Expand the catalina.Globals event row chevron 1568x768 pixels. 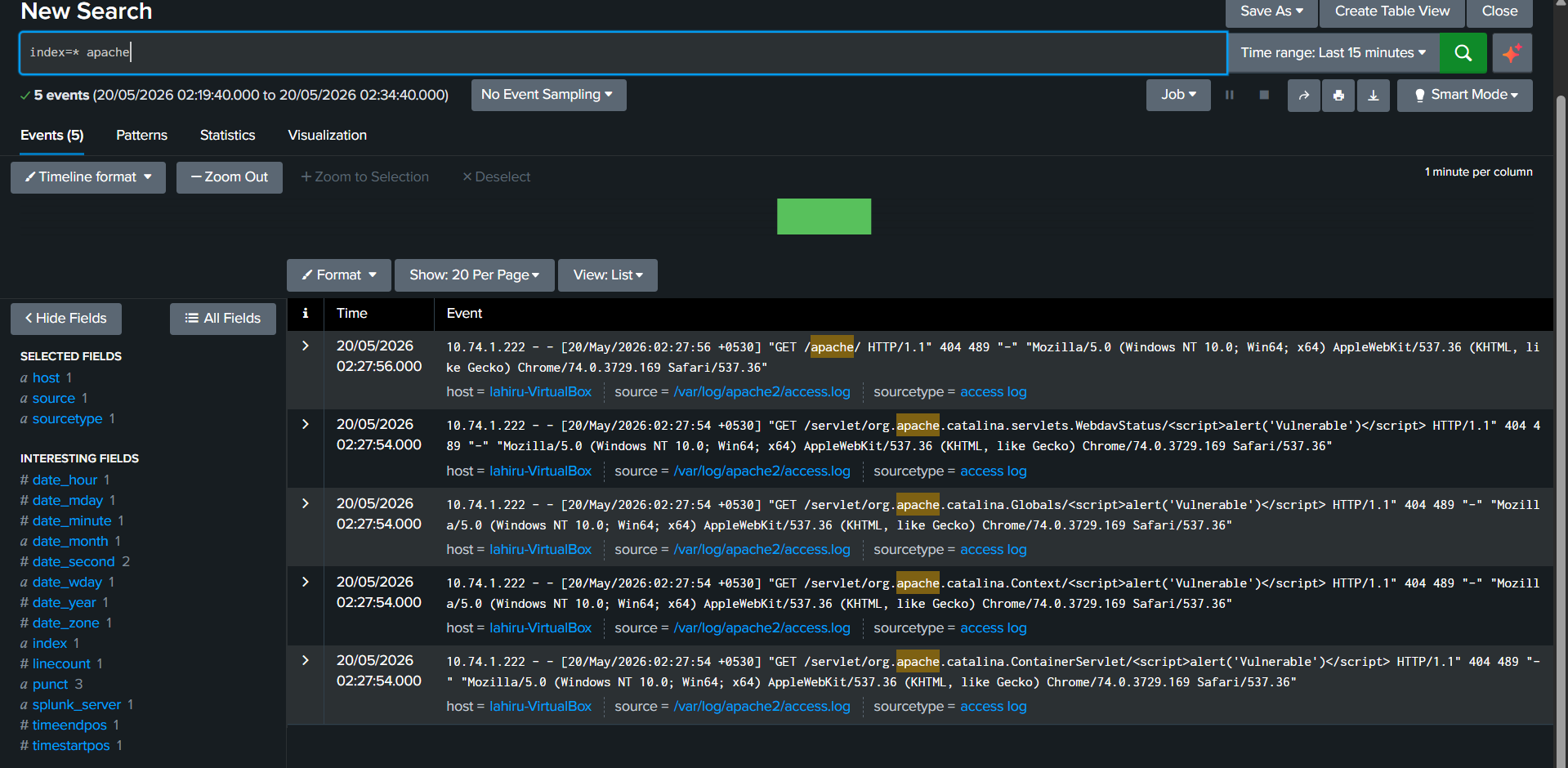tap(305, 503)
